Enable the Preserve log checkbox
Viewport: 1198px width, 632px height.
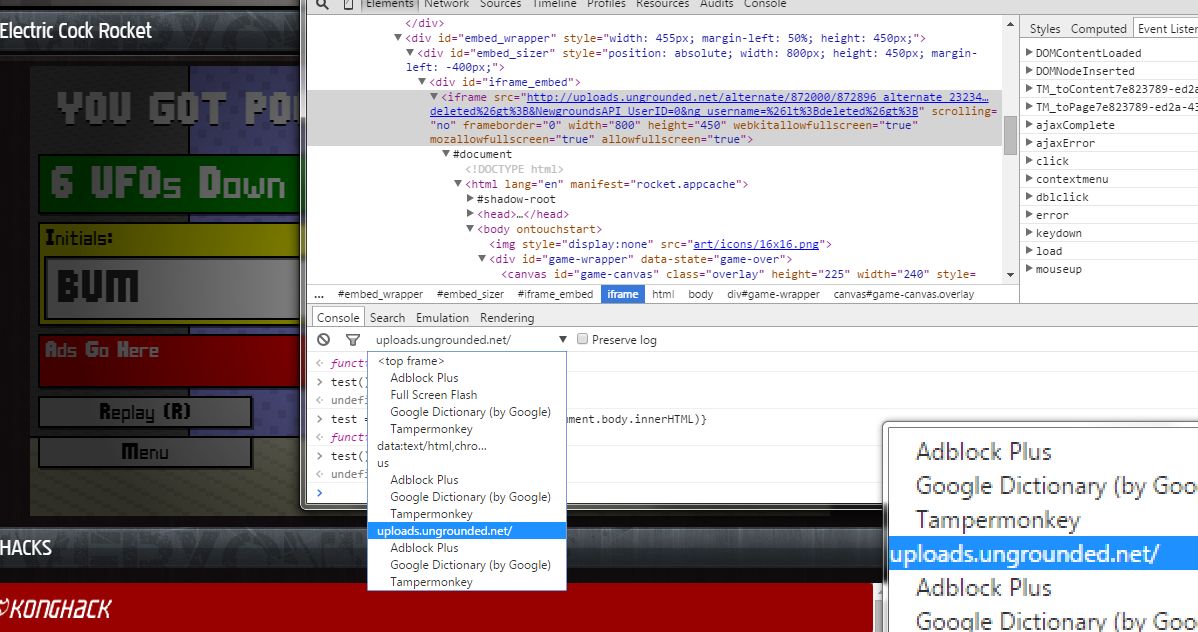(x=583, y=340)
